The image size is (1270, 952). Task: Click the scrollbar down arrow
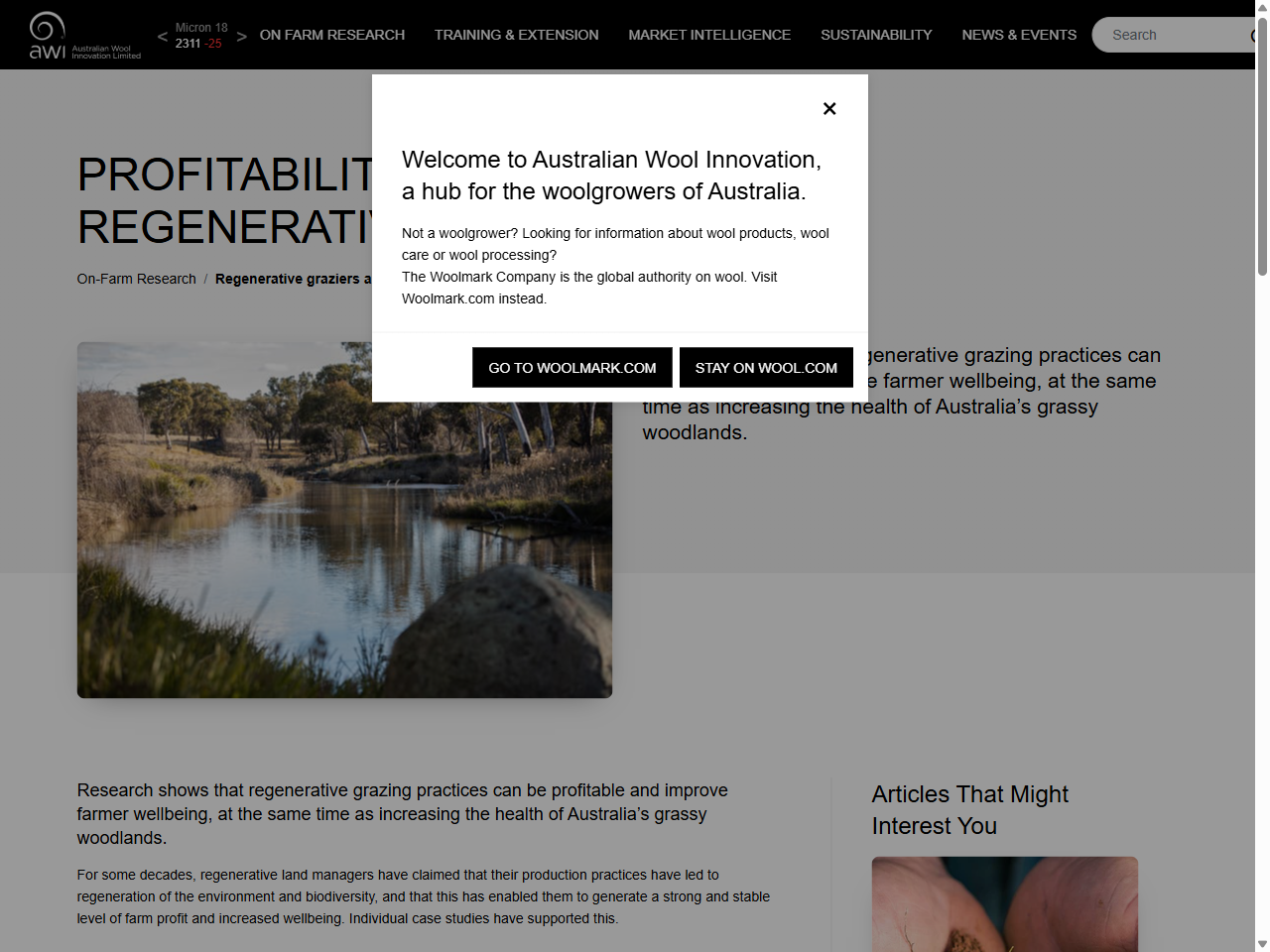pos(1262,944)
